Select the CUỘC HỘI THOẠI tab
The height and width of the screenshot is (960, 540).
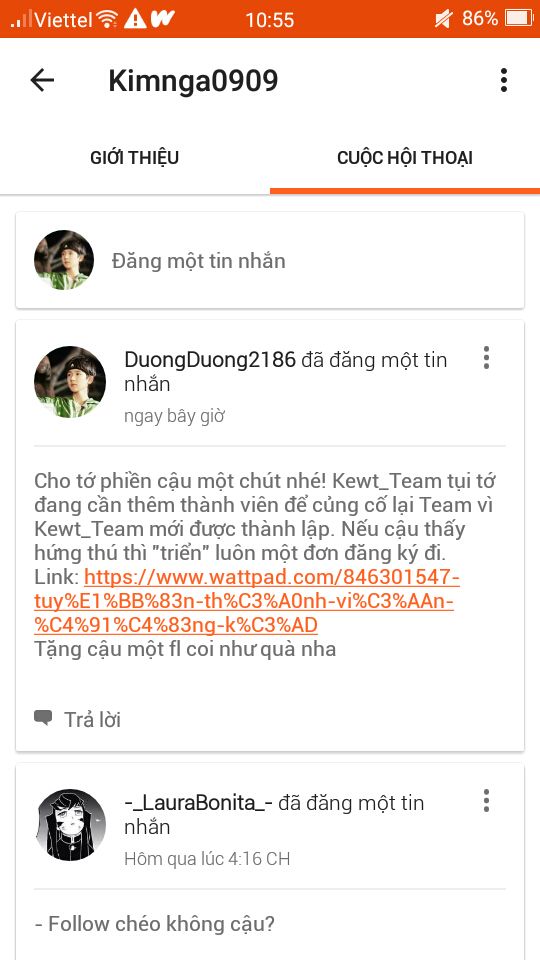coord(405,158)
